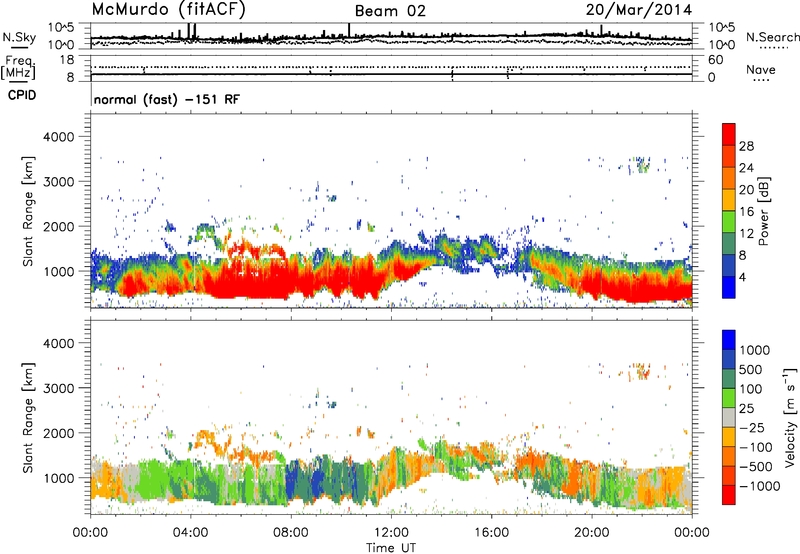Click the '16' value on Power colorbar
This screenshot has height=554, width=800.
pos(746,212)
